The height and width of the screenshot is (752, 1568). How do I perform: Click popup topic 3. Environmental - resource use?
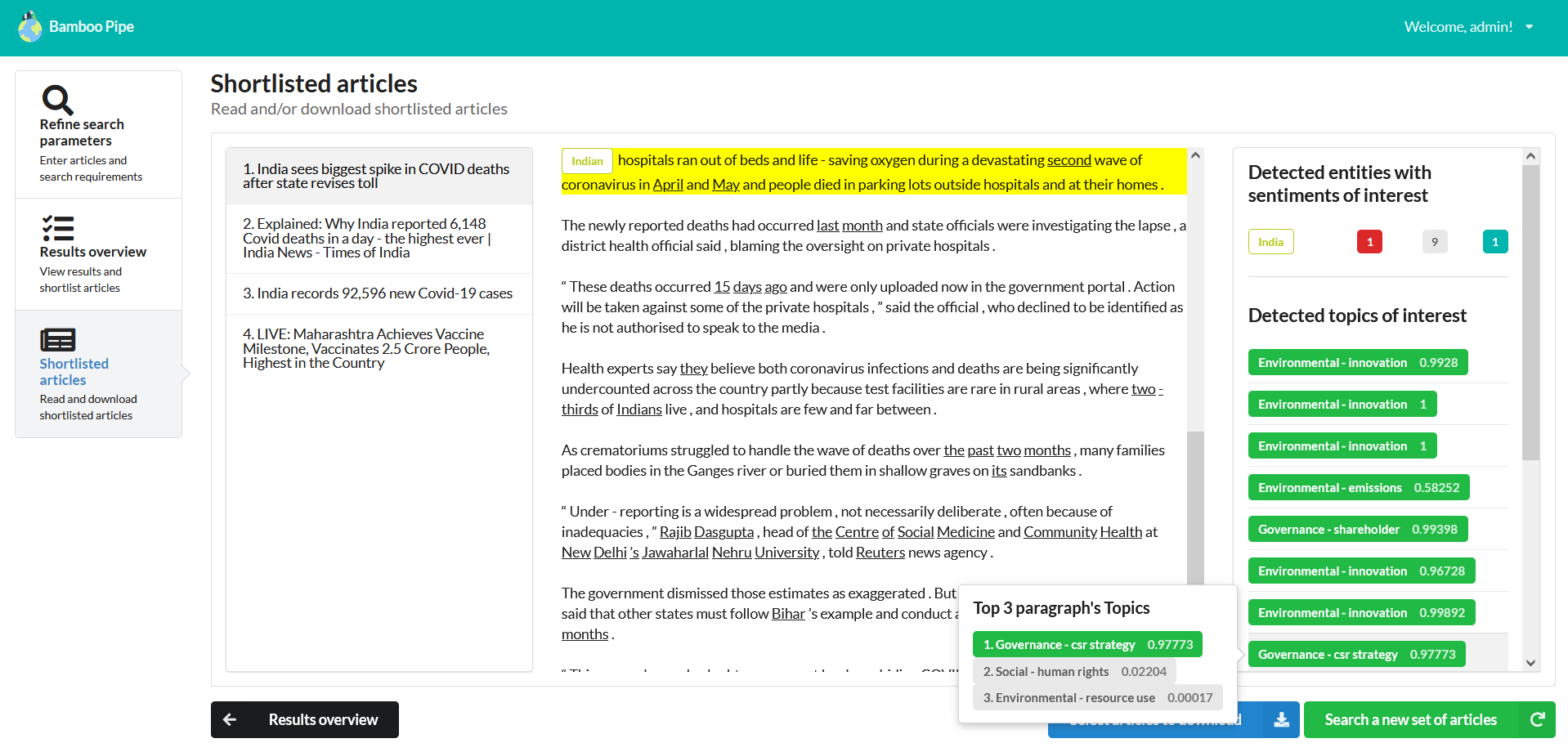pyautogui.click(x=1097, y=697)
